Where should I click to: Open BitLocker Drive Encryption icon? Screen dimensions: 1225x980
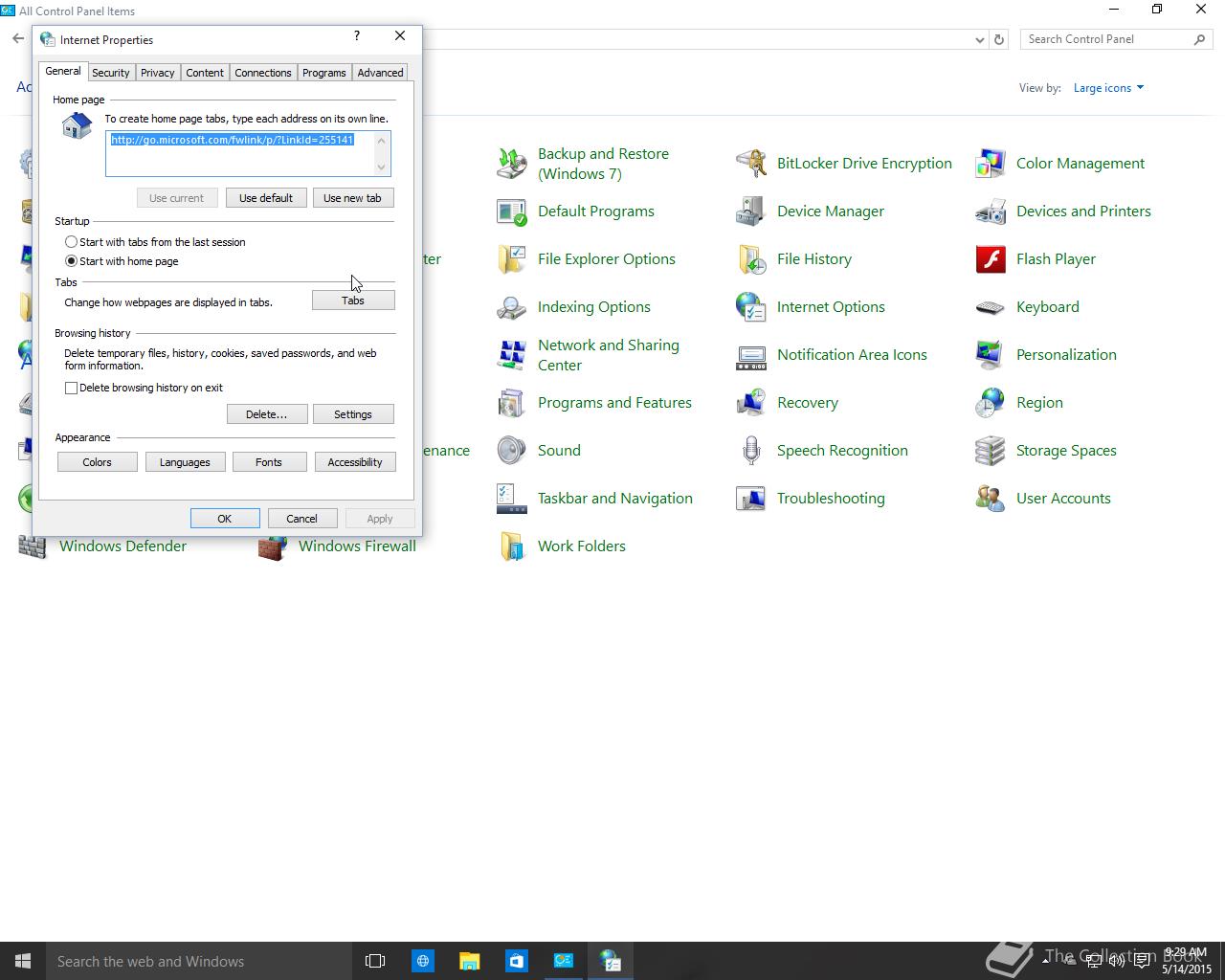click(751, 164)
